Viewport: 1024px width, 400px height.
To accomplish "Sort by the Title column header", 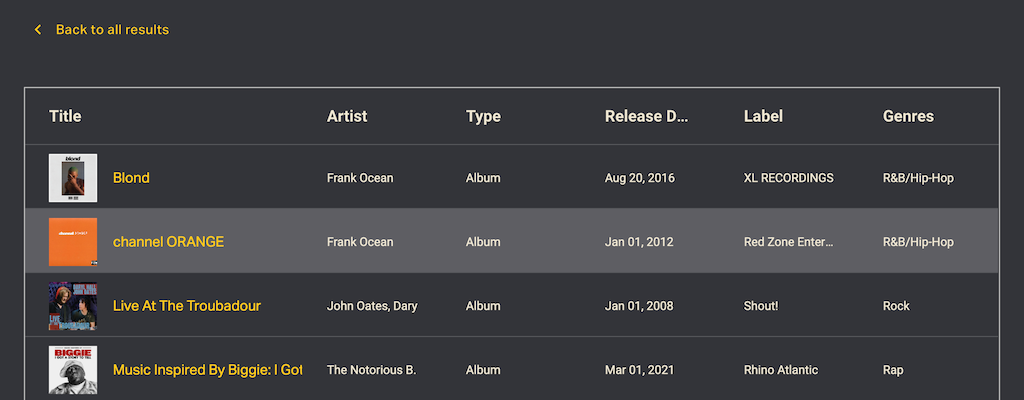I will (65, 116).
